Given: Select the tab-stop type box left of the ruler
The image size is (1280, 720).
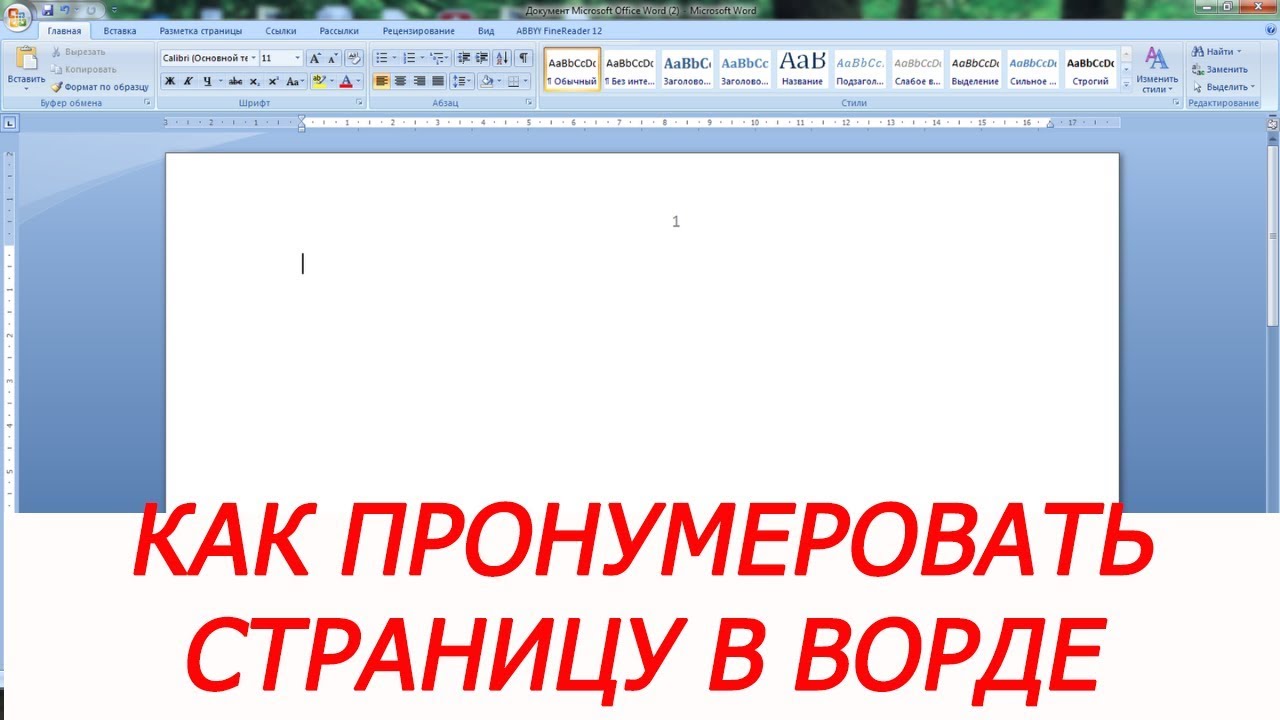Looking at the screenshot, I should pyautogui.click(x=10, y=123).
